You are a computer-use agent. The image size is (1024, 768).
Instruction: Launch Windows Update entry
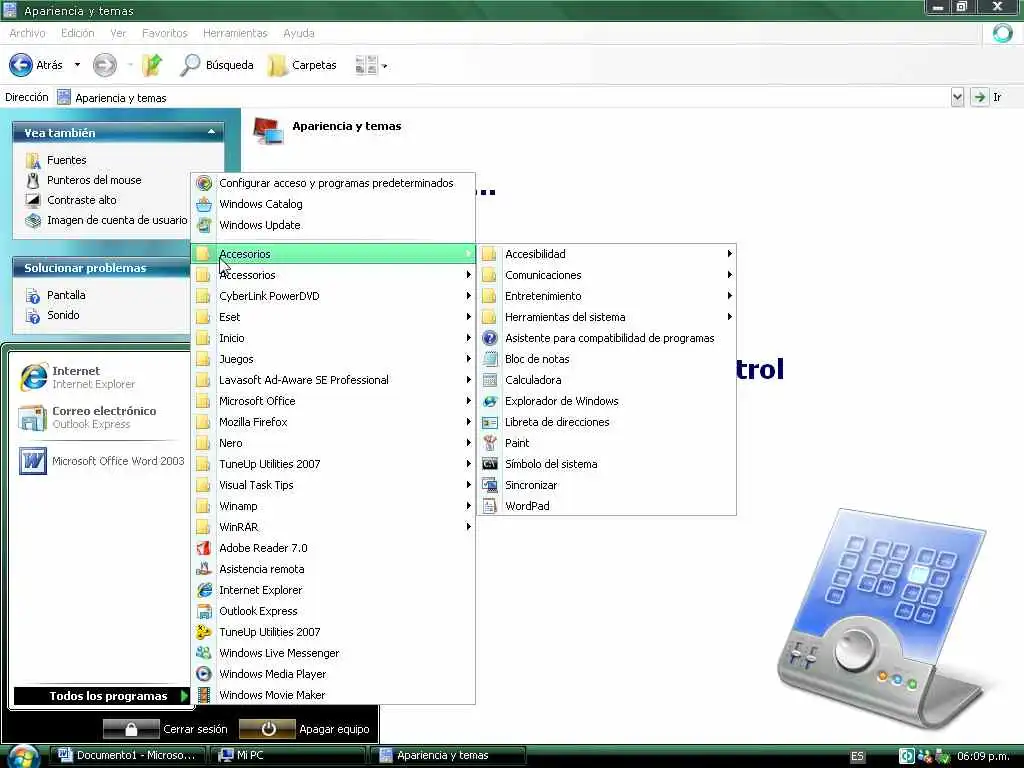pyautogui.click(x=333, y=225)
